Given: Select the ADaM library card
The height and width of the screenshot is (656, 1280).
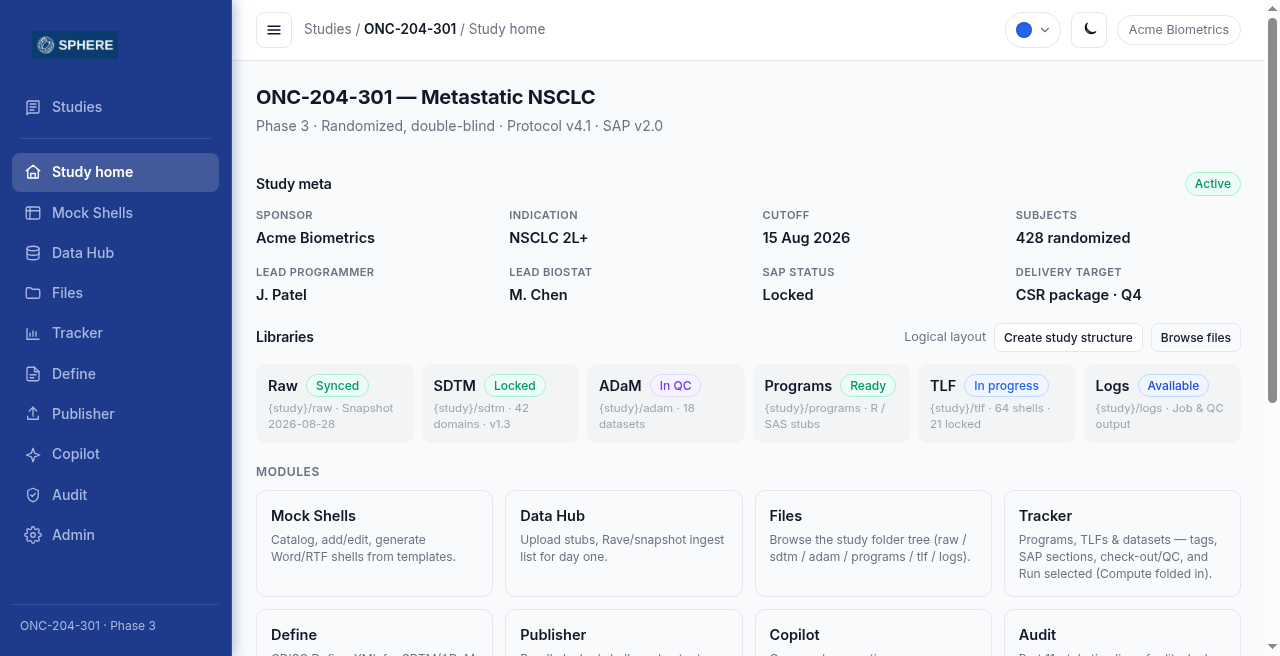Looking at the screenshot, I should [666, 403].
